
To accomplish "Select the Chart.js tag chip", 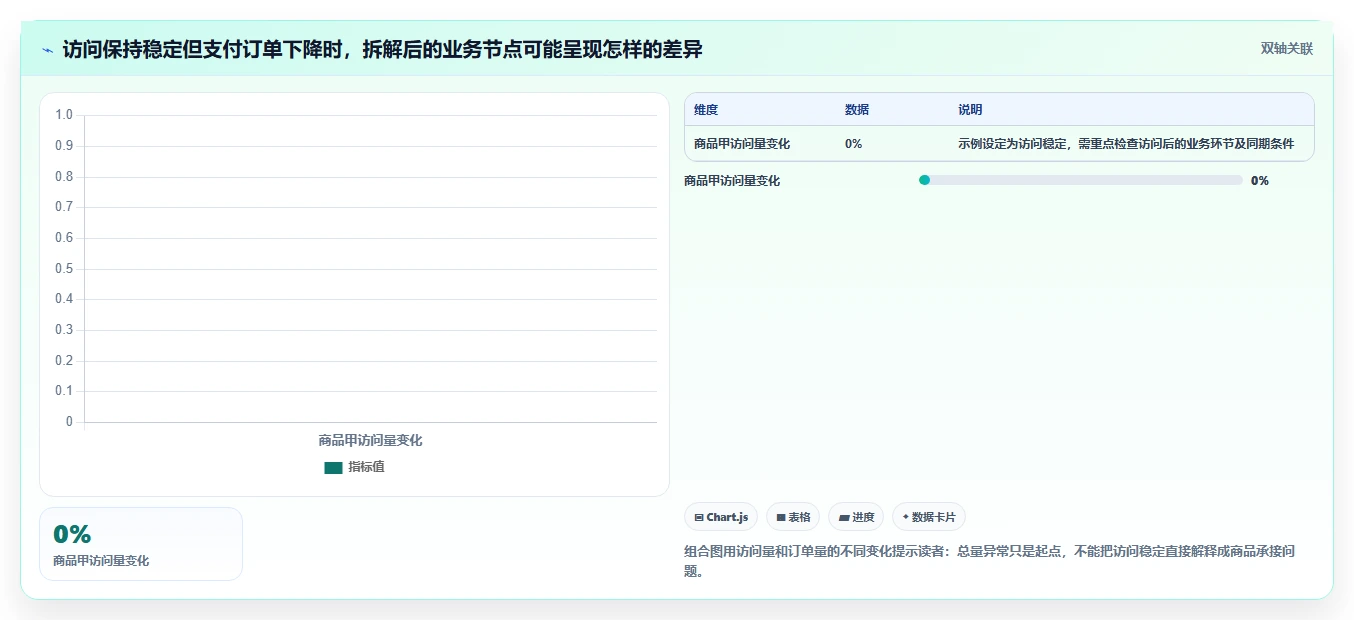I will [721, 517].
